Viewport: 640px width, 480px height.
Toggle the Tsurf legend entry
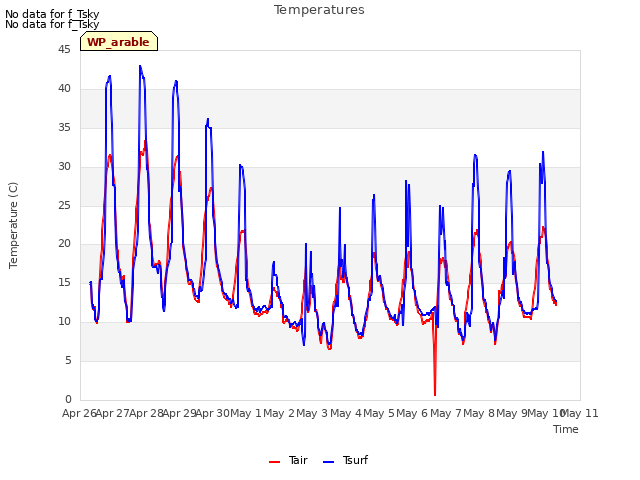[345, 460]
